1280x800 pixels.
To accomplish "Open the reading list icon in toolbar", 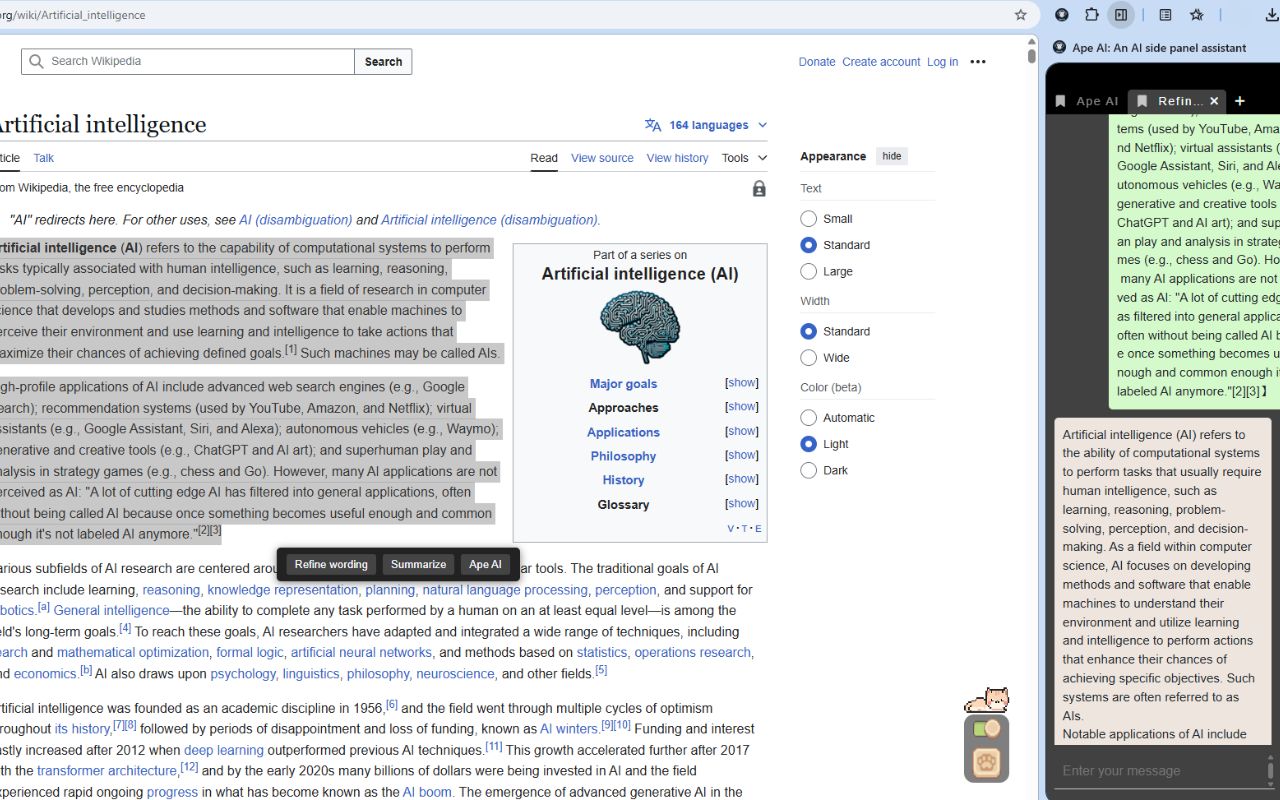I will [x=1165, y=15].
